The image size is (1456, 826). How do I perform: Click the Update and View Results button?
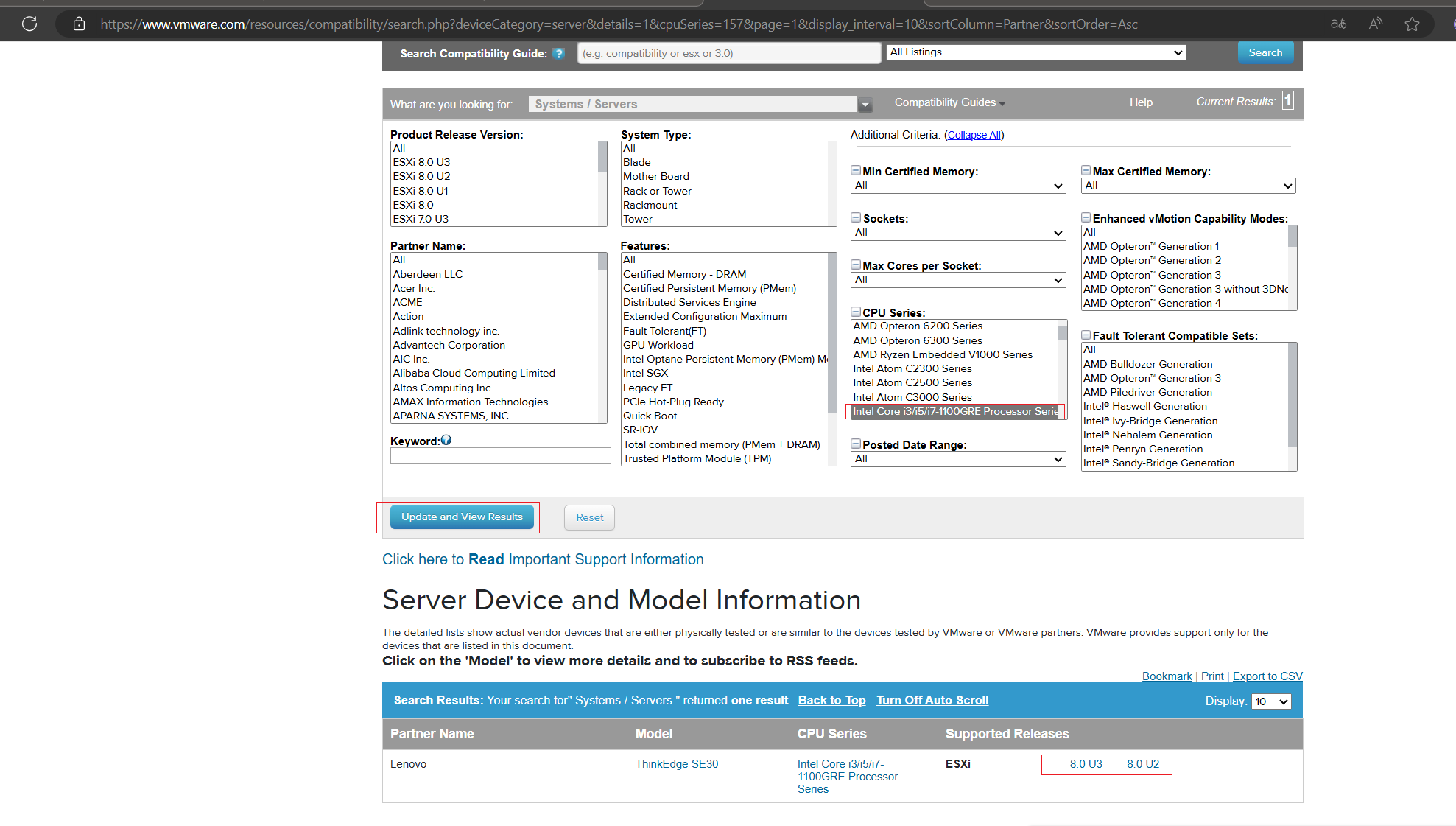point(462,517)
